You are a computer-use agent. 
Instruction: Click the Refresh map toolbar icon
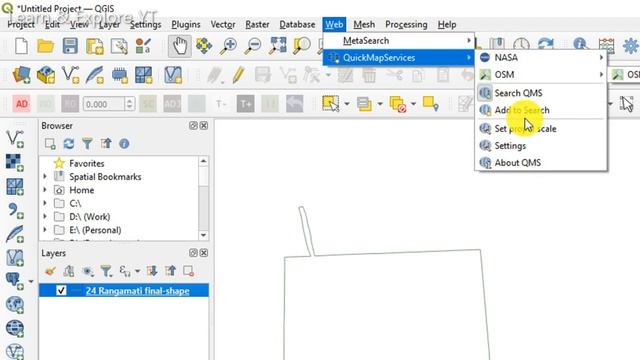coord(546,45)
